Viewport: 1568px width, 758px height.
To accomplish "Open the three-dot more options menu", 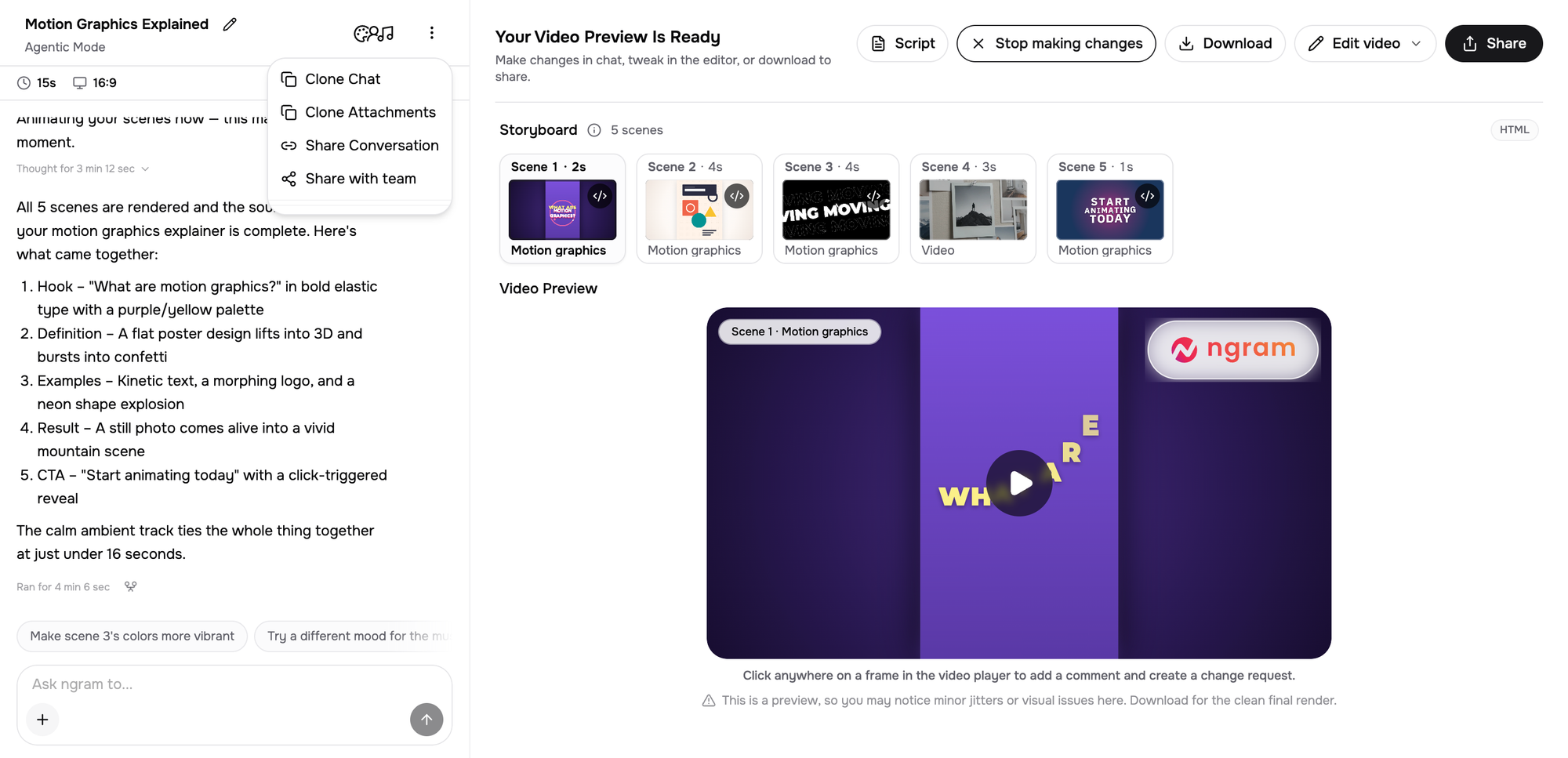I will pos(432,33).
